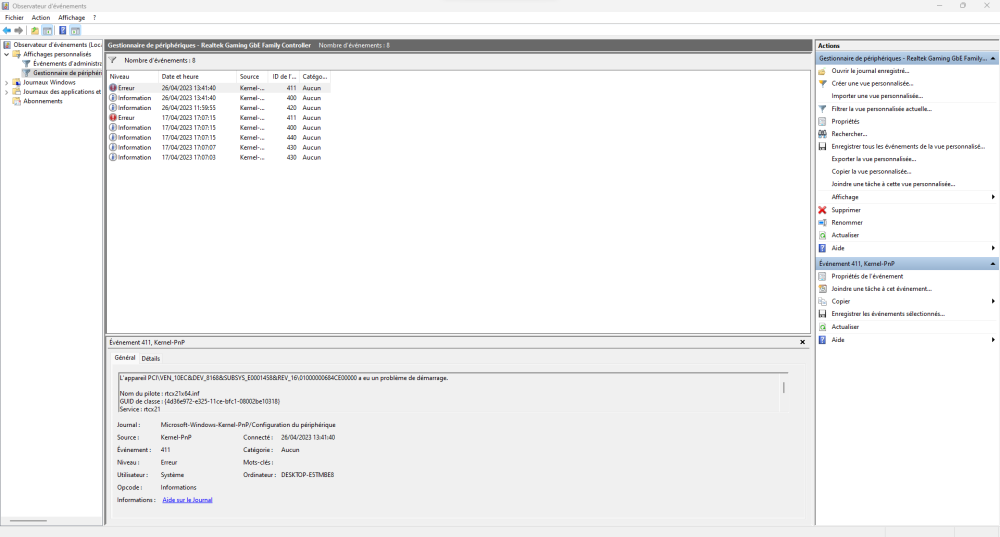
Task: Open the Affichage submenu arrow in the Actions pane
Action: coord(993,197)
